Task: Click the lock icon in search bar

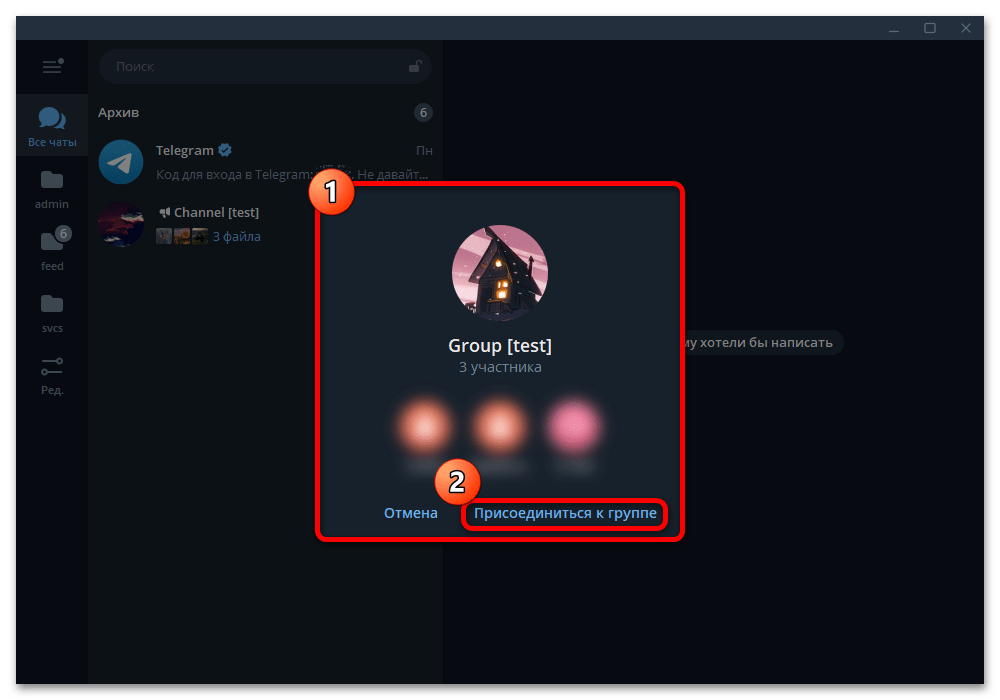Action: tap(415, 66)
